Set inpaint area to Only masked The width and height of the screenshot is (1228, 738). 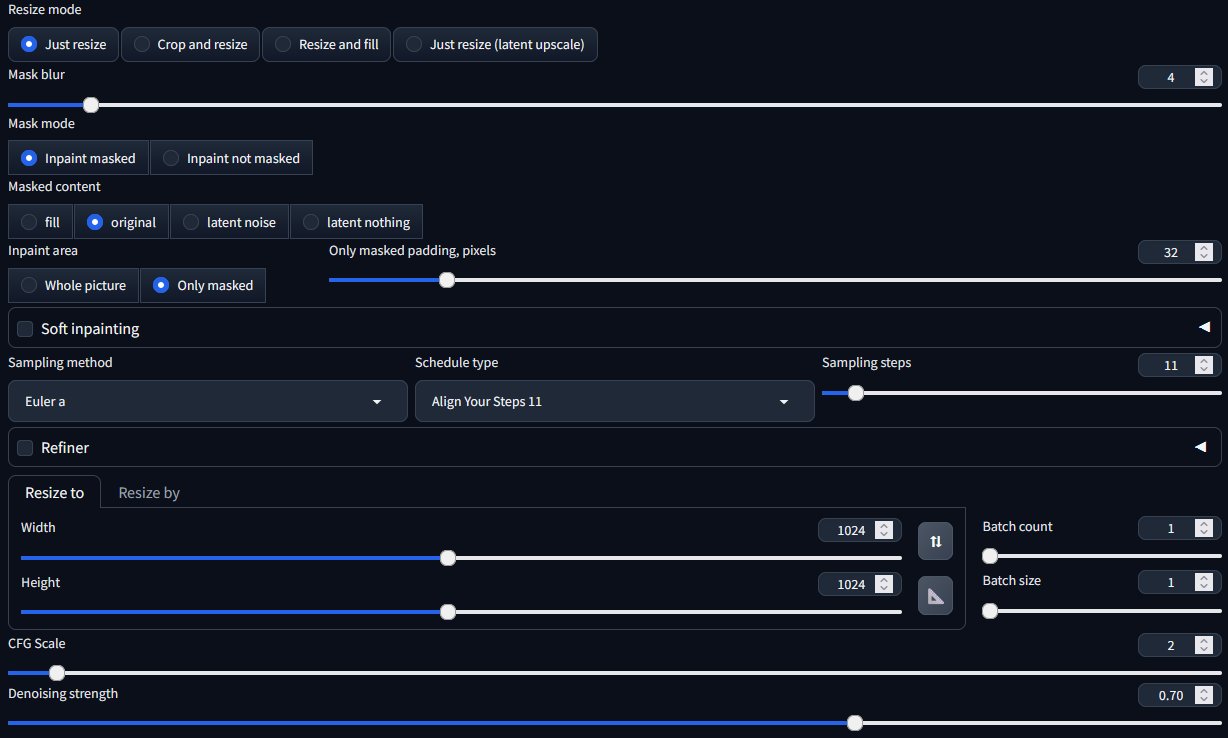(203, 285)
